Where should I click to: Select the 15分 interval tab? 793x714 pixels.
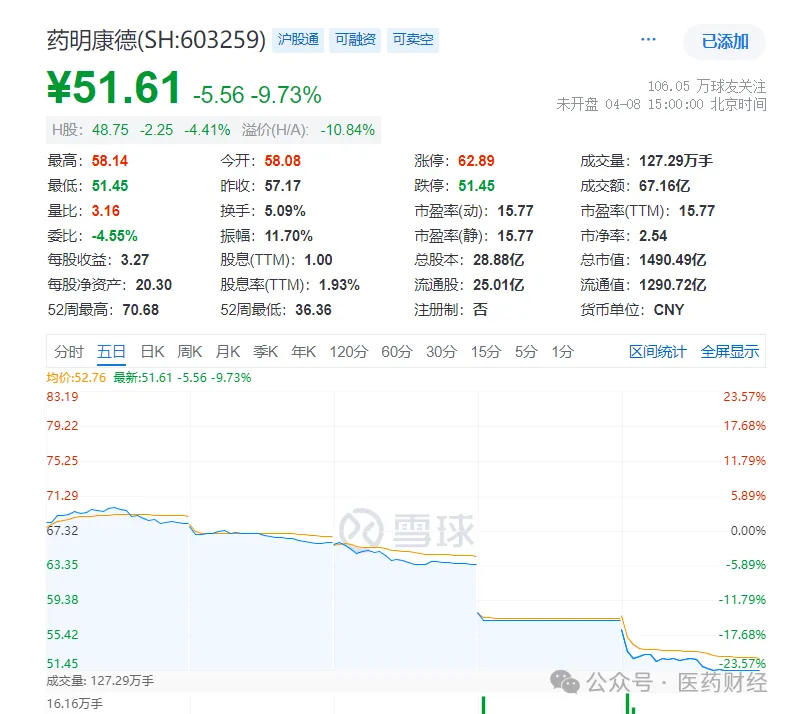click(x=485, y=351)
